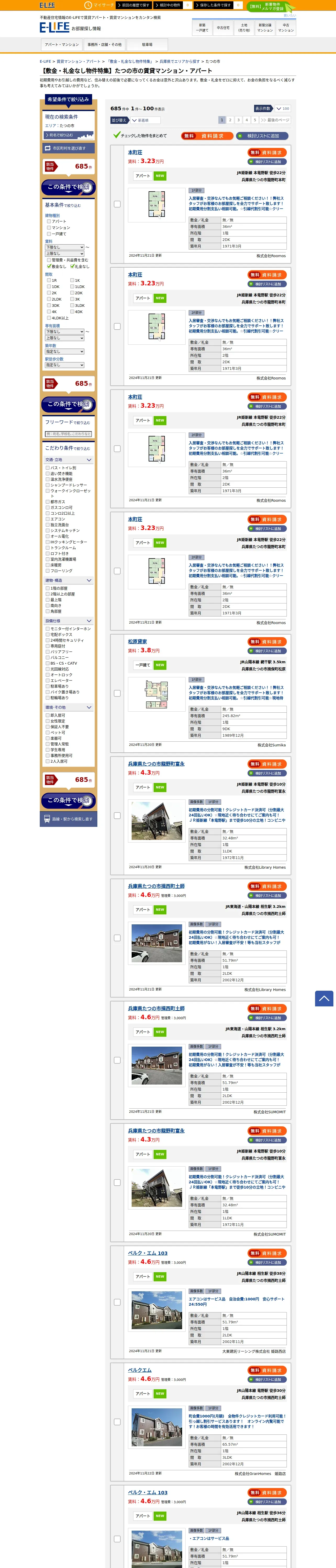Check the マンション building type box
Viewport: 336px width, 1568px height.
49,228
